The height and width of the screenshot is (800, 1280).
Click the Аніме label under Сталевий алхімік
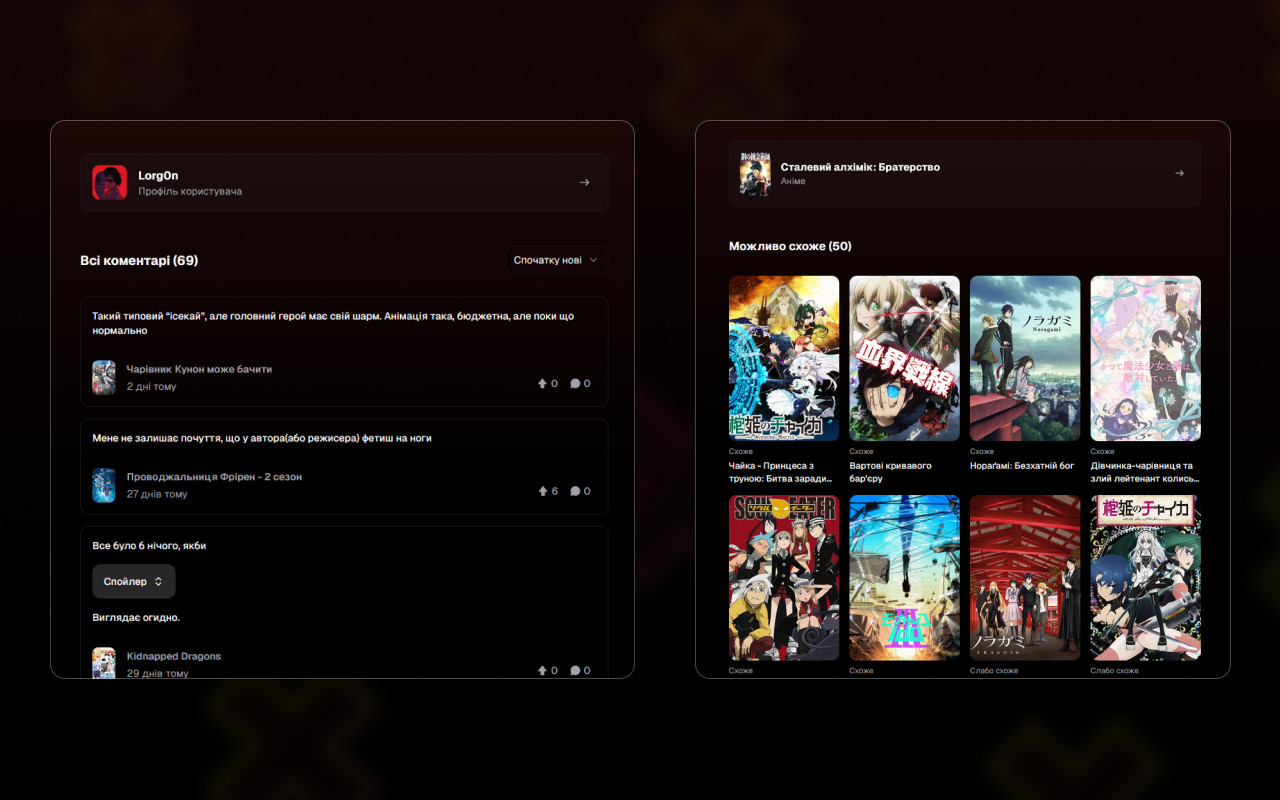pos(793,182)
